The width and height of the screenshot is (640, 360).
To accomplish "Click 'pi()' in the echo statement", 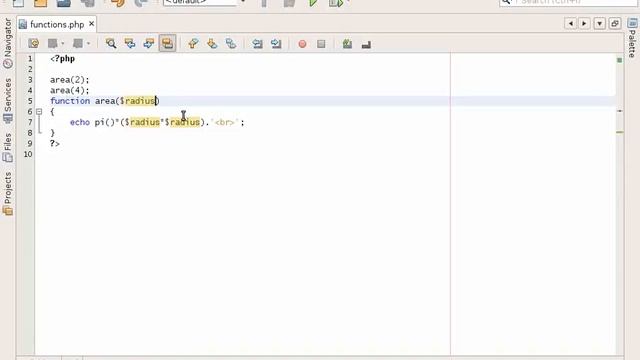I will pos(104,122).
